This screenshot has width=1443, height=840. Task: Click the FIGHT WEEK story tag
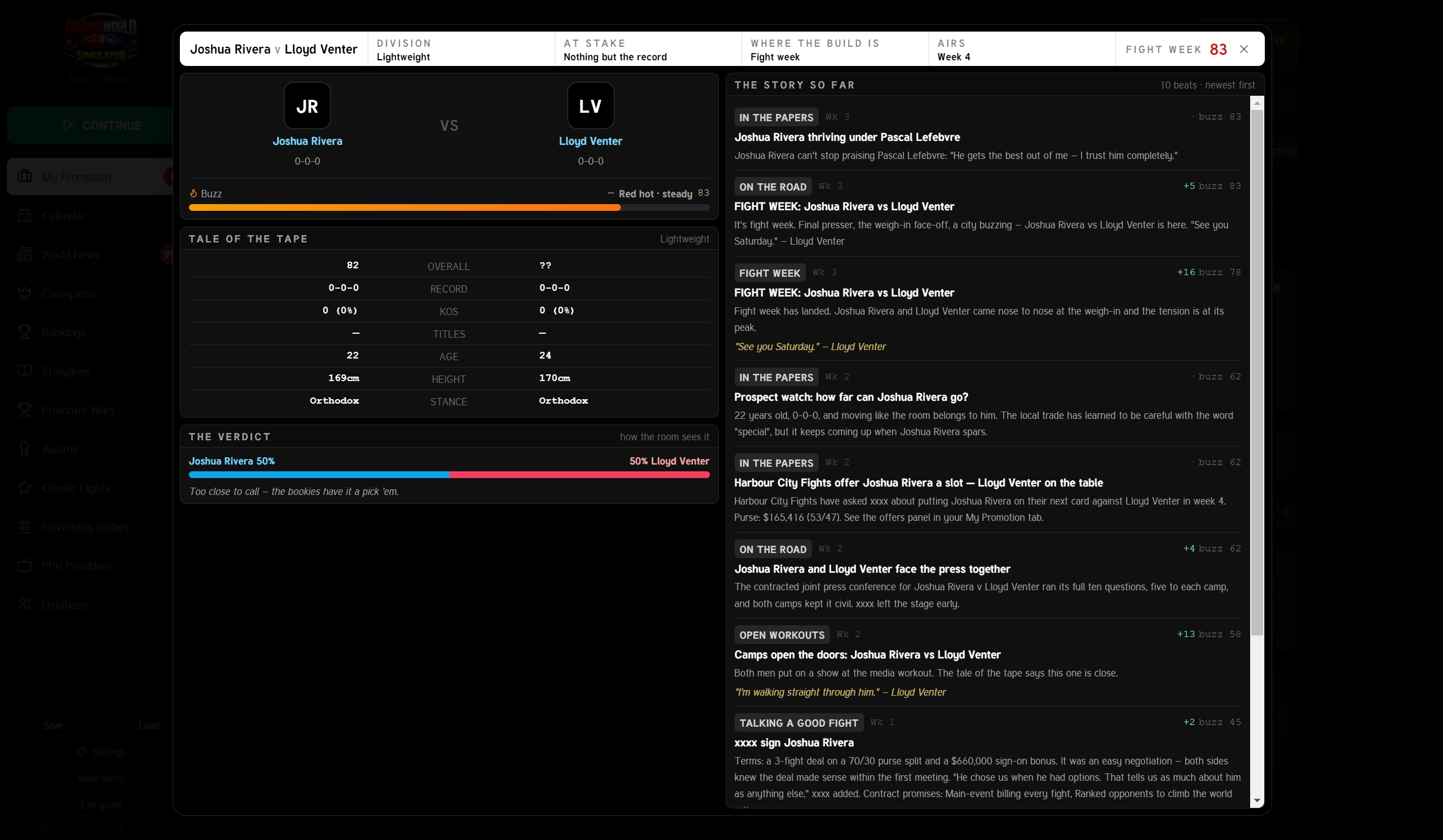[x=770, y=273]
